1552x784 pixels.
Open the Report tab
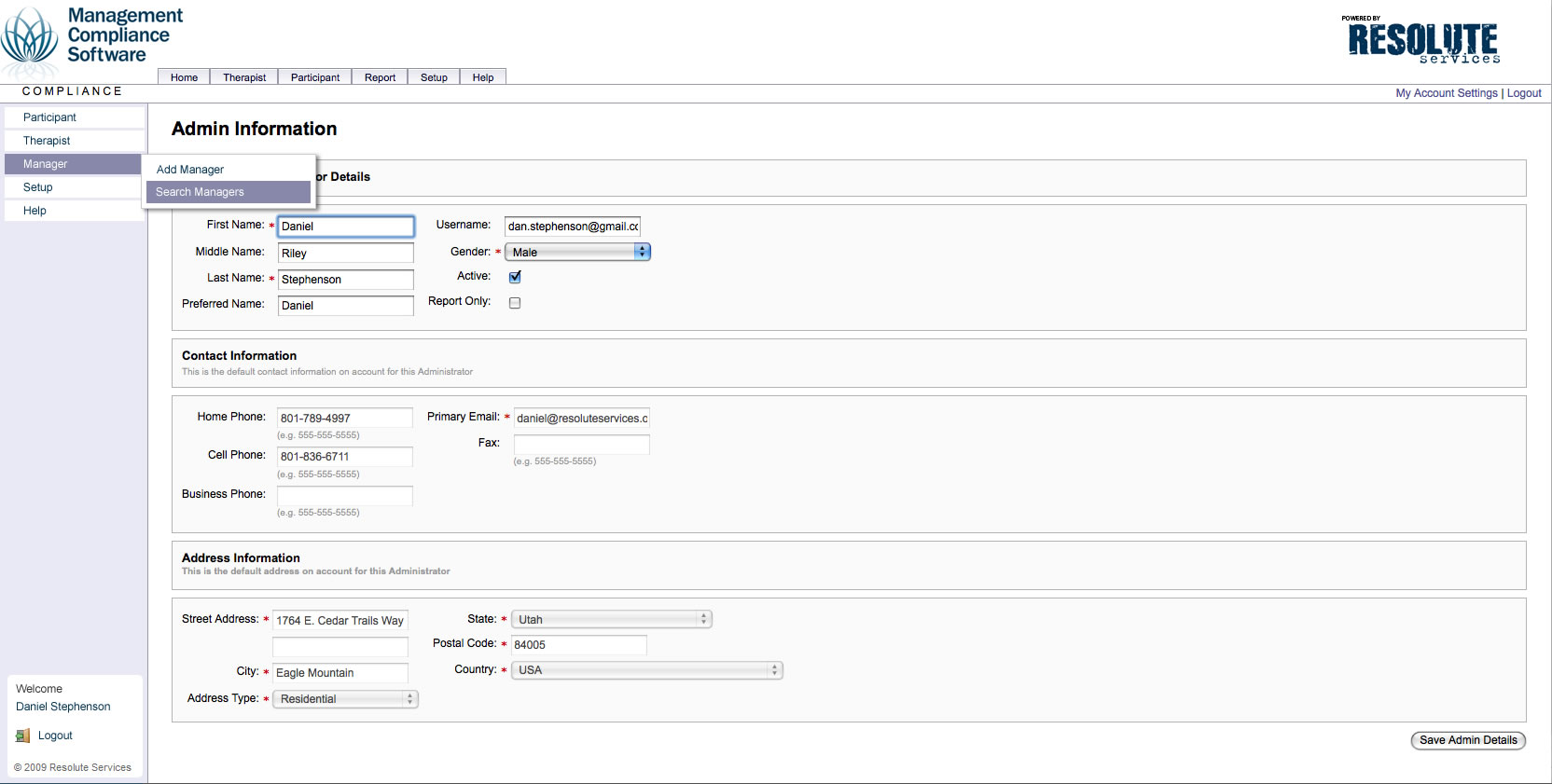[380, 77]
